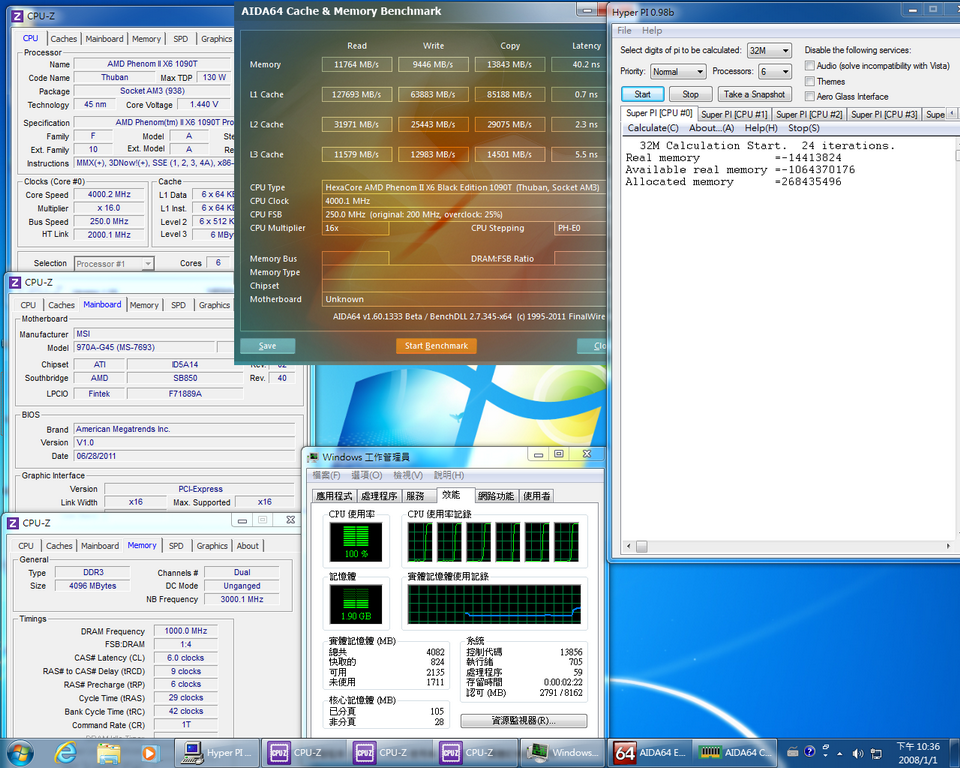Image resolution: width=960 pixels, height=768 pixels.
Task: Launch Internet Explorer from taskbar
Action: click(x=65, y=753)
